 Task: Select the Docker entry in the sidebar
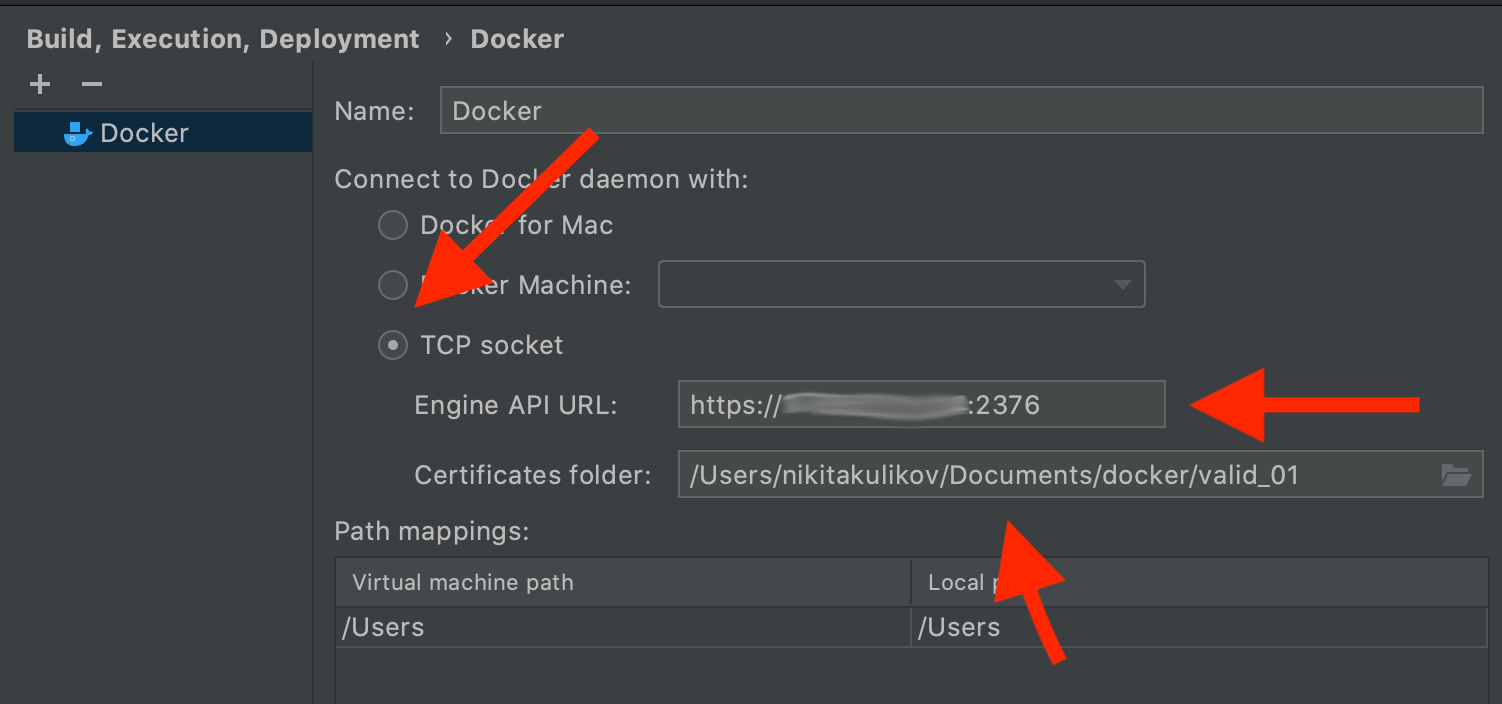click(145, 133)
